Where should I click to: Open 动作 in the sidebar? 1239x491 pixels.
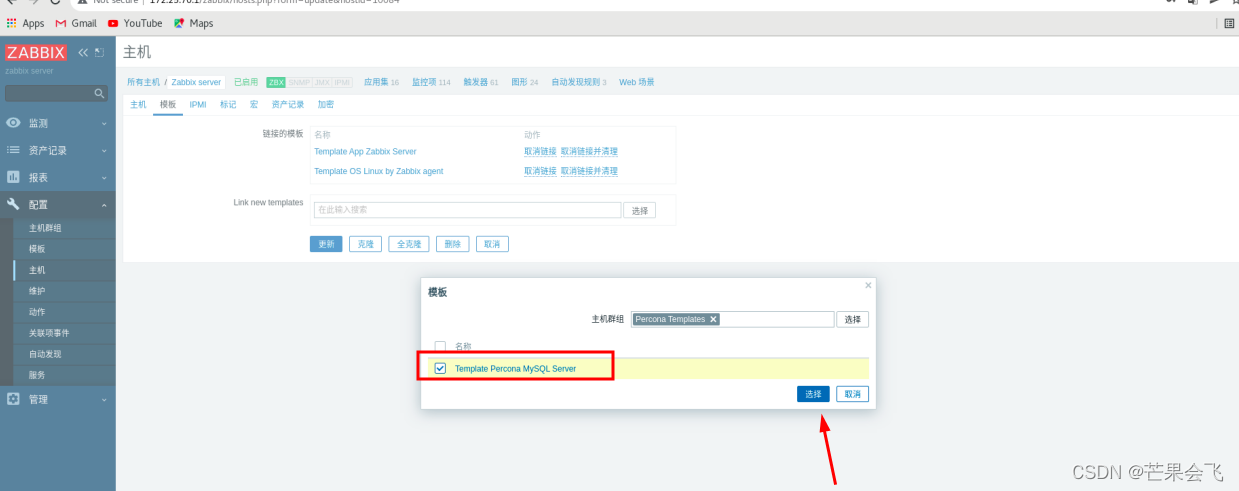pyautogui.click(x=37, y=312)
